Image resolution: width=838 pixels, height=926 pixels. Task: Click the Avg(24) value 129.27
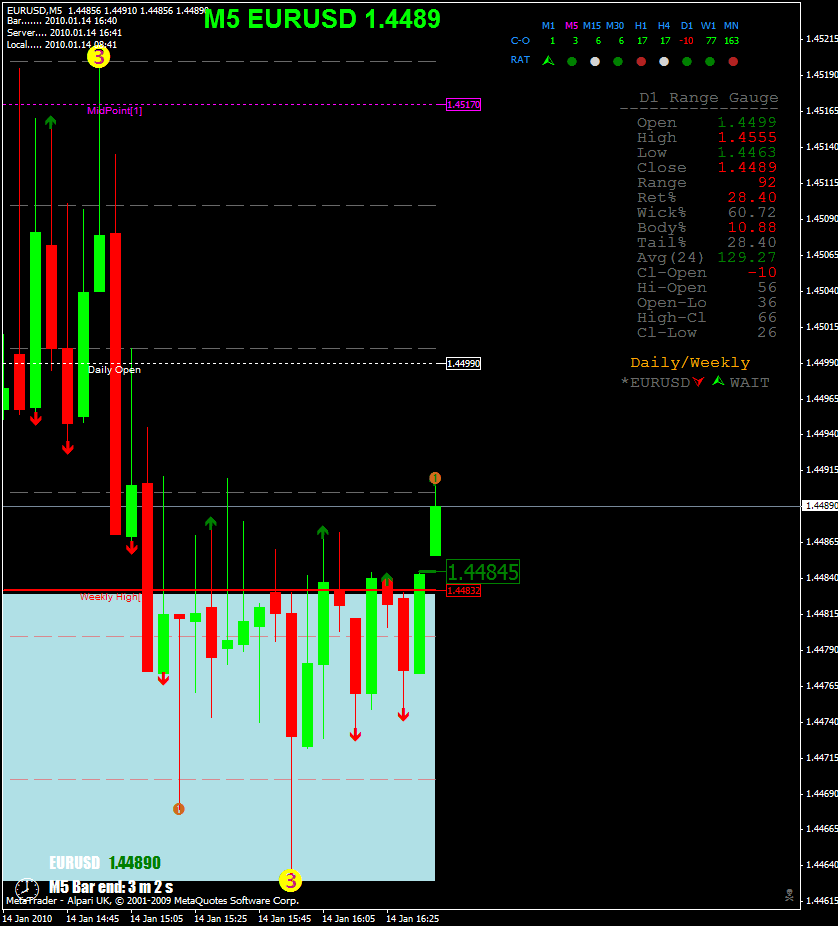747,257
